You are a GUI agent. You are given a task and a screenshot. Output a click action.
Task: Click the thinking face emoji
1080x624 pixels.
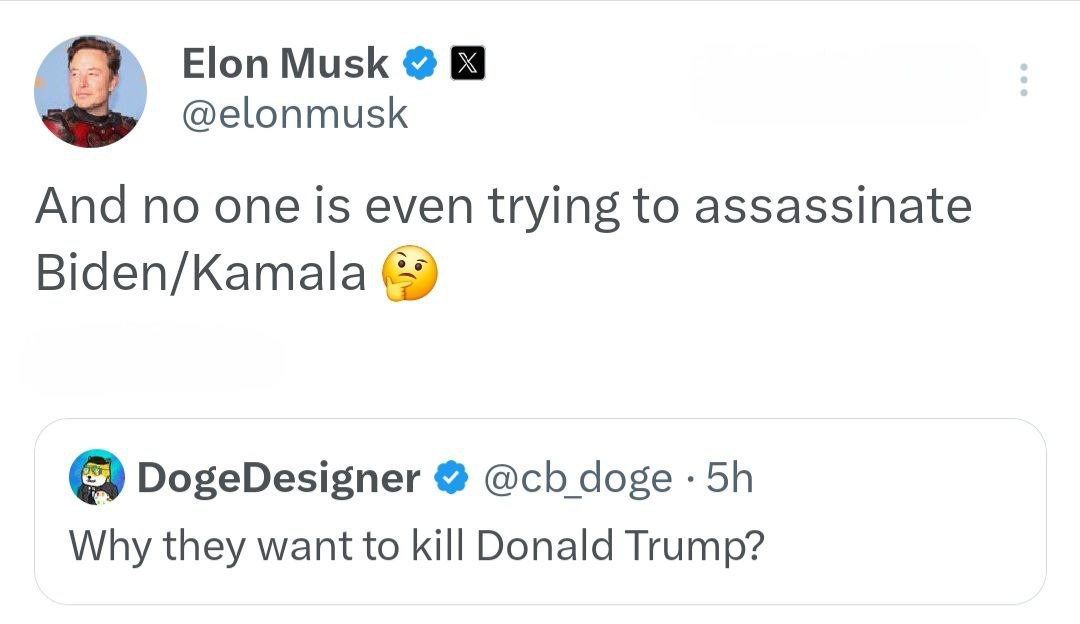(410, 274)
